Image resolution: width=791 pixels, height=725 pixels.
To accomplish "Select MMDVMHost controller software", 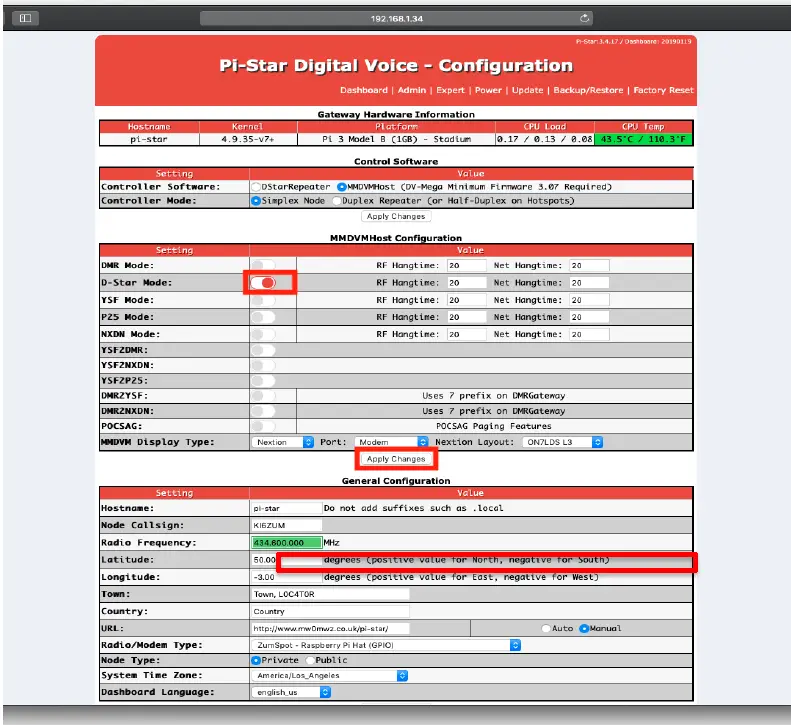I will pos(342,187).
